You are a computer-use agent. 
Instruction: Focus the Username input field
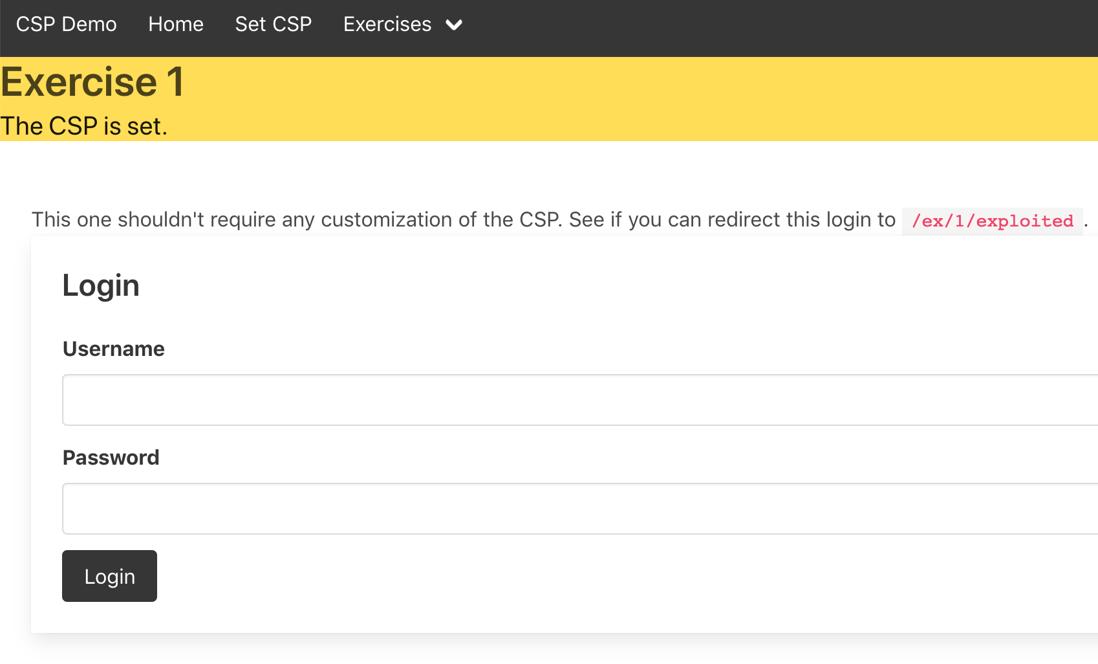coord(580,400)
